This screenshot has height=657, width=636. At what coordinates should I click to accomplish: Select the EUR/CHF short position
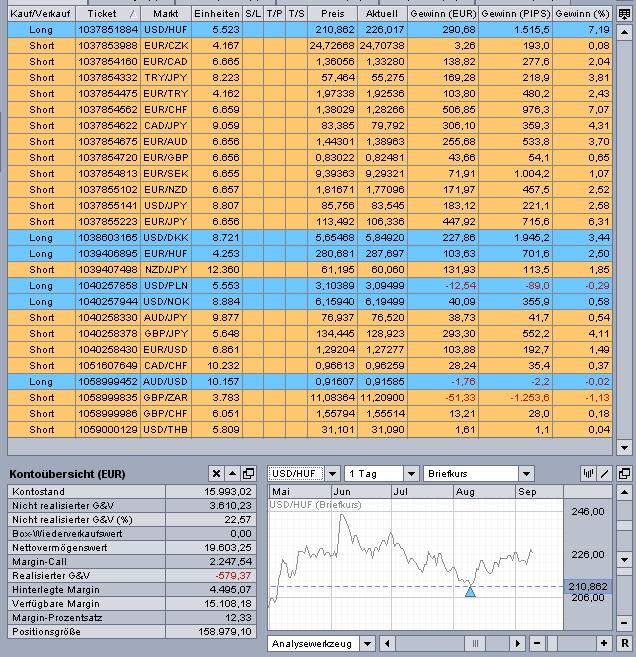tap(310, 110)
